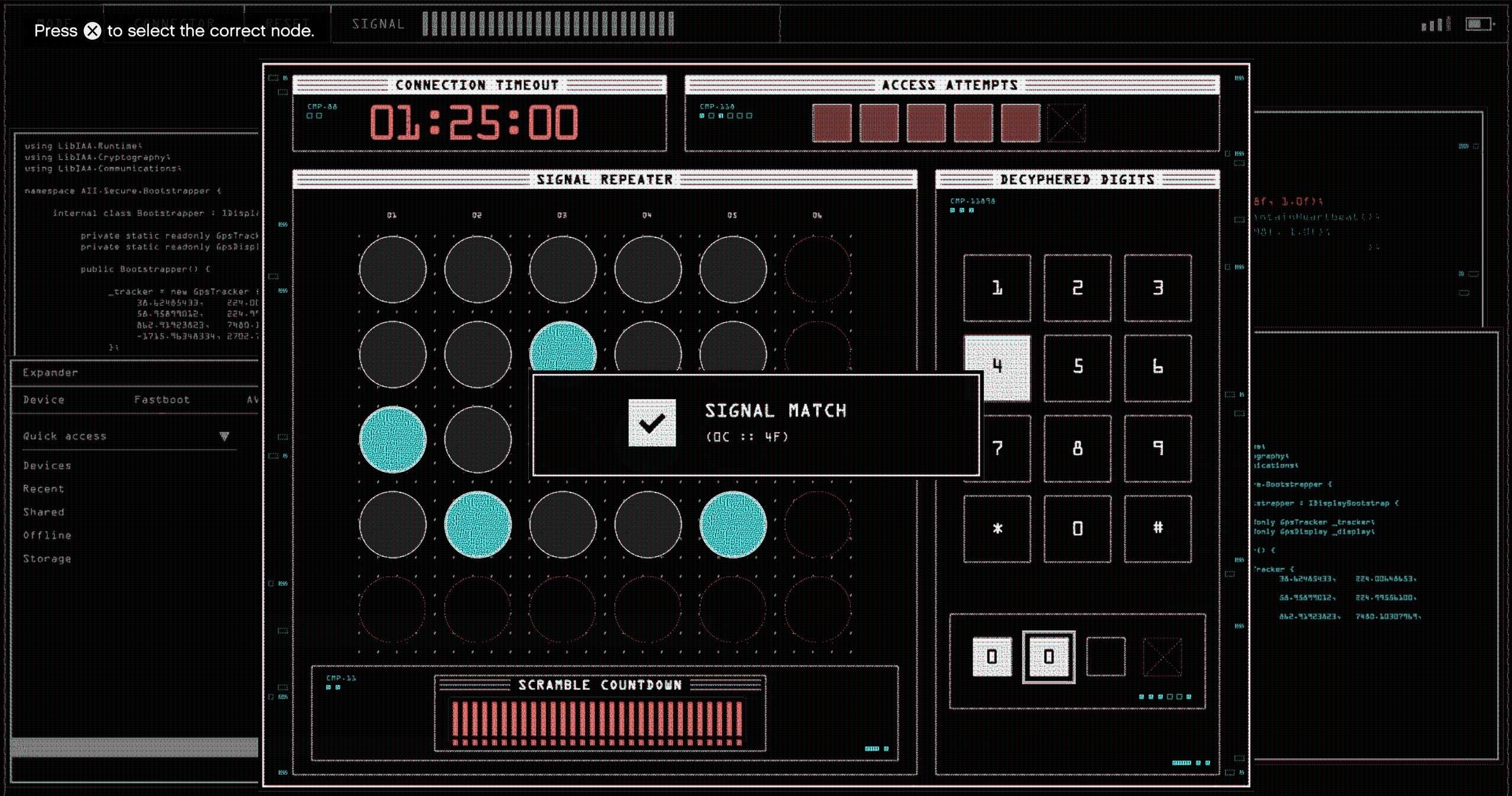Select the dark node in column 03, fourth row
Image resolution: width=1512 pixels, height=796 pixels.
click(562, 524)
